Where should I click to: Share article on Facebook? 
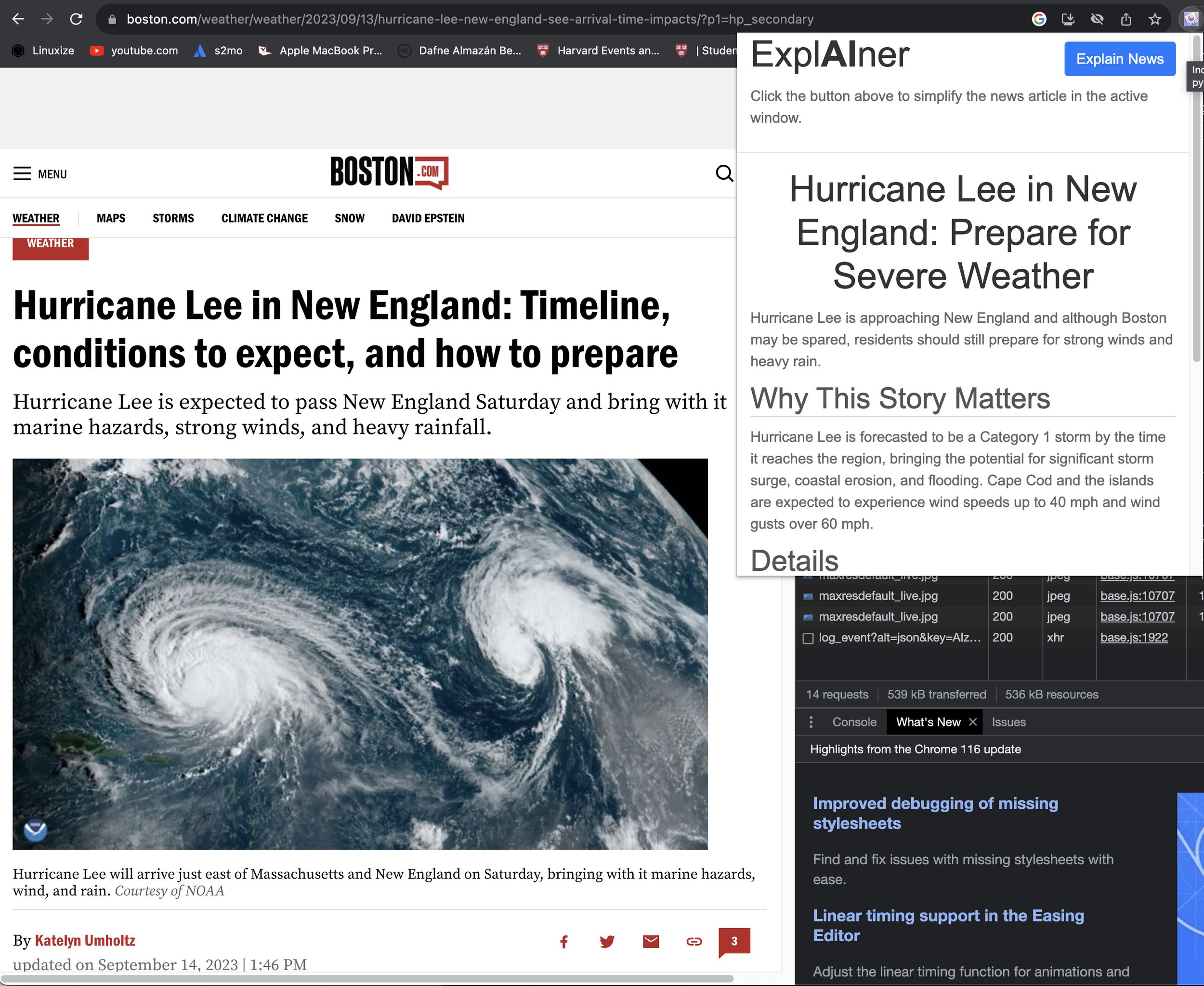(x=563, y=942)
